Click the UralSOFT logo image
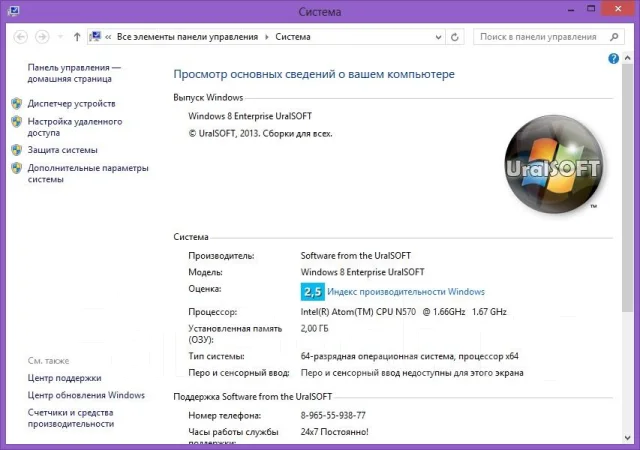 point(554,165)
